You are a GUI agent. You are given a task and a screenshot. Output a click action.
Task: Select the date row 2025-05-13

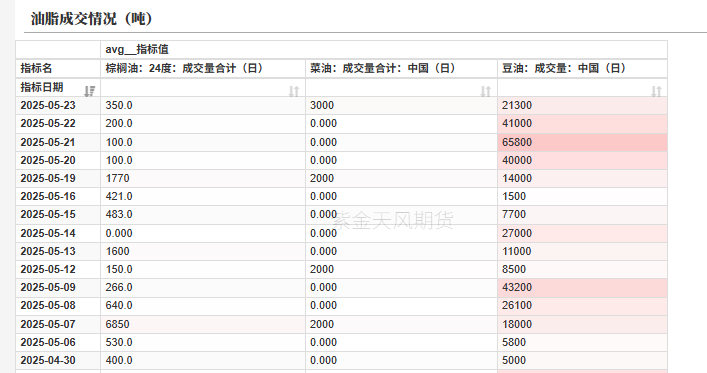(58, 252)
